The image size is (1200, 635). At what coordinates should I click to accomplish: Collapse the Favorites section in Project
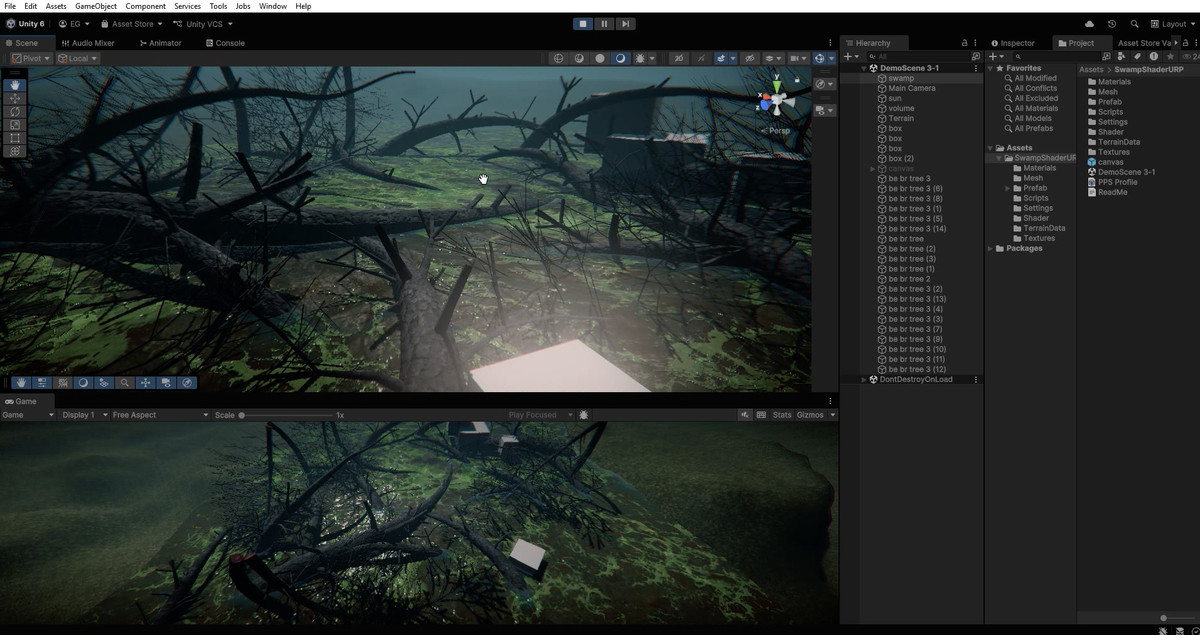[991, 68]
